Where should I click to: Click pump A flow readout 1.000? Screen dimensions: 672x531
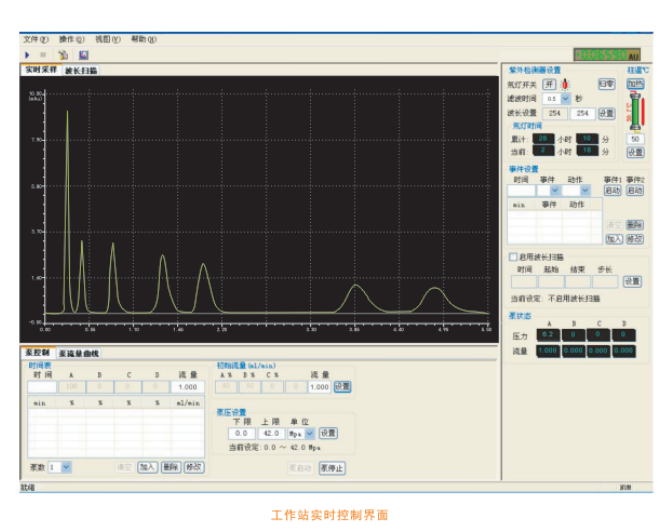pos(548,351)
